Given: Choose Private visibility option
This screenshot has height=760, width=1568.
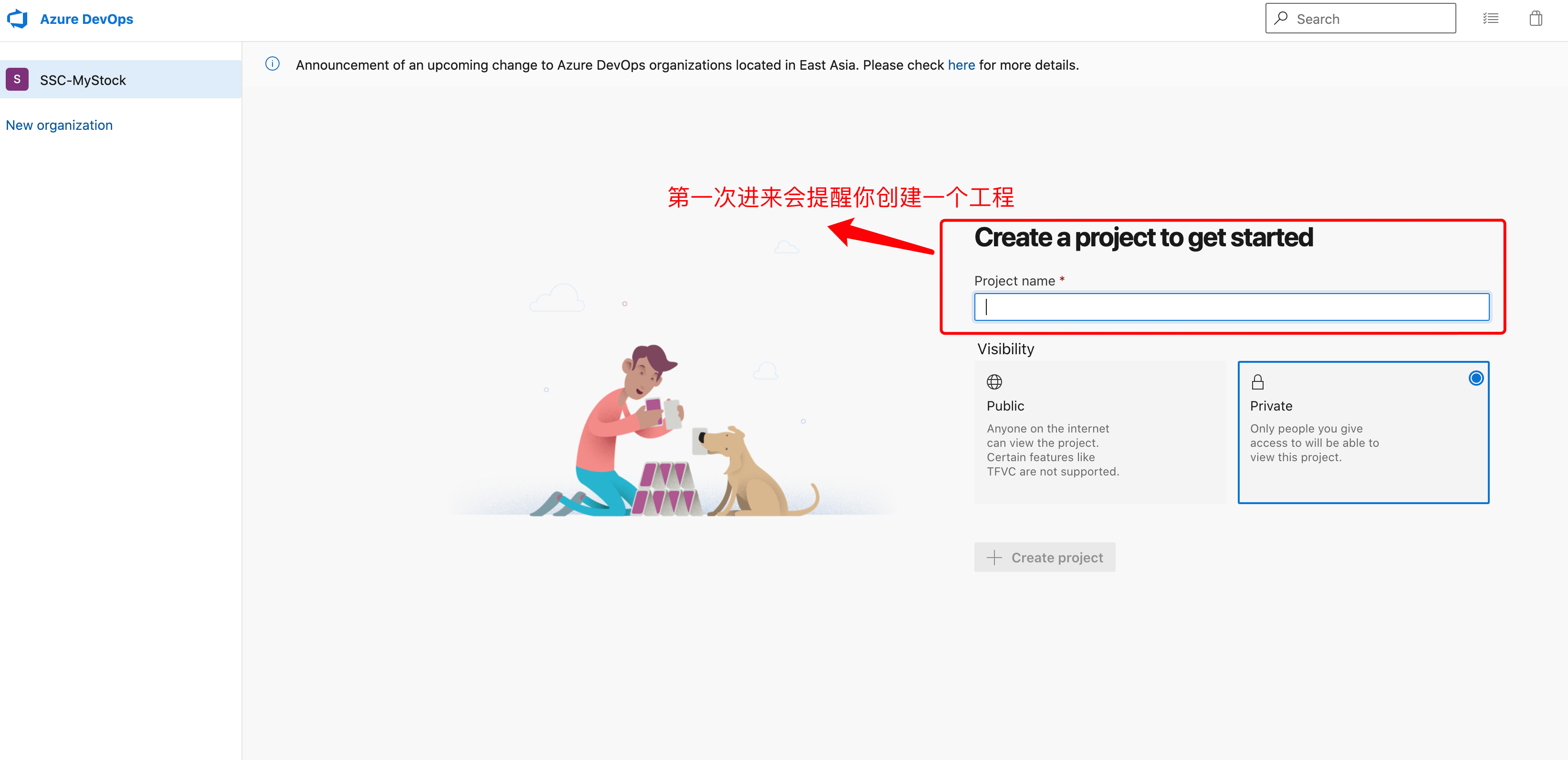Looking at the screenshot, I should coord(1363,433).
